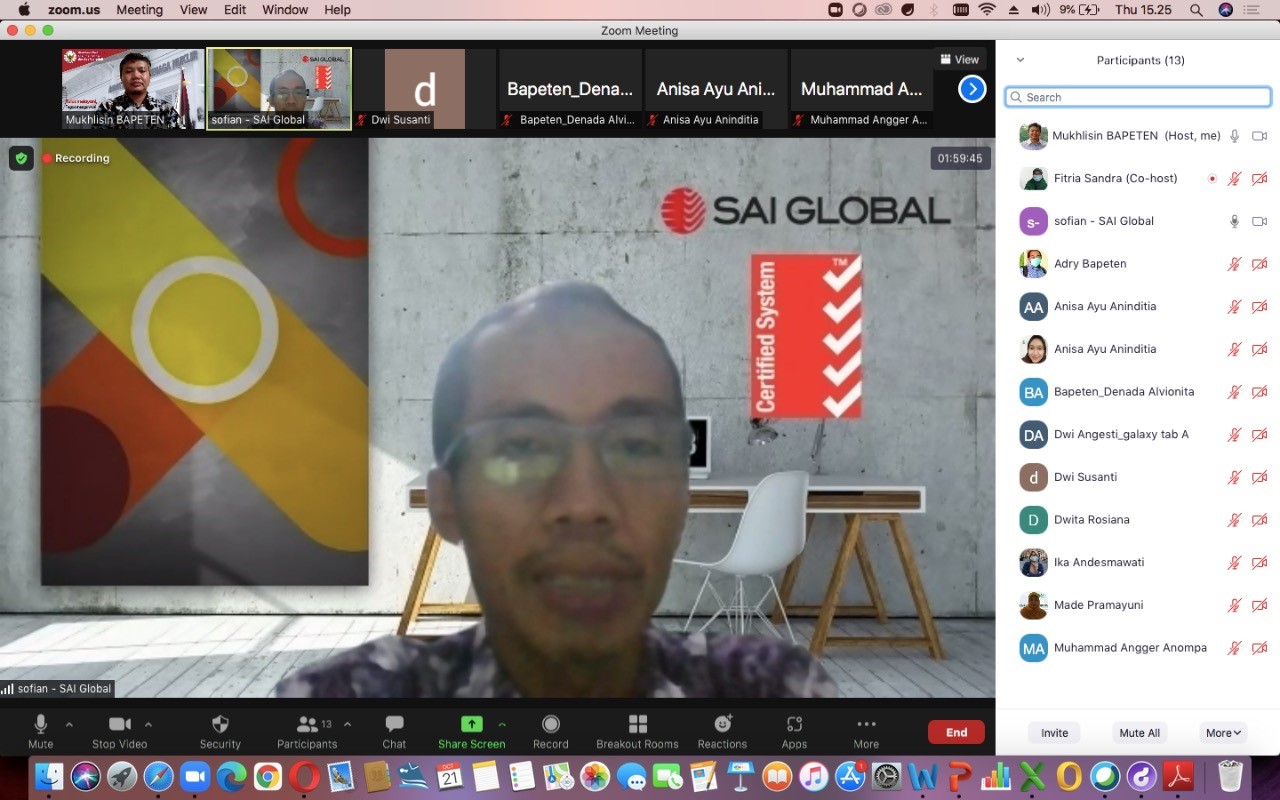
Task: Open Microsoft Word from the Dock
Action: point(923,776)
